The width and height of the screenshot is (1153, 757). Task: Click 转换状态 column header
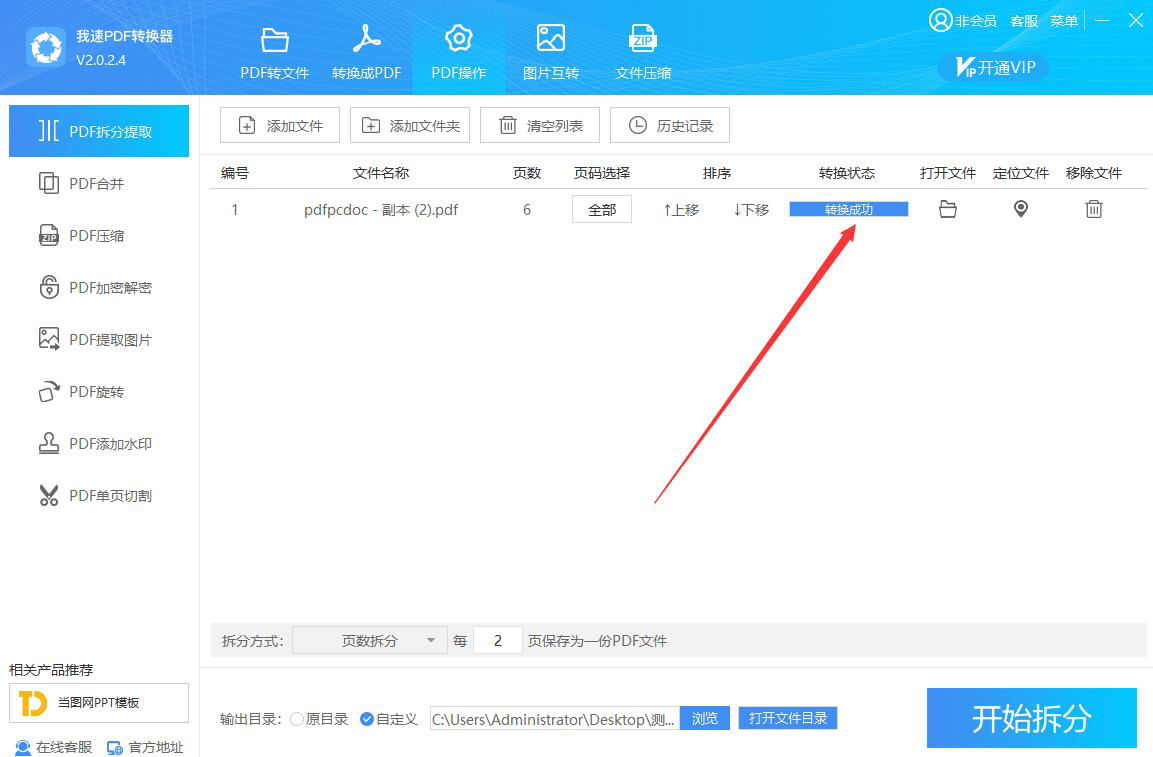click(x=847, y=173)
